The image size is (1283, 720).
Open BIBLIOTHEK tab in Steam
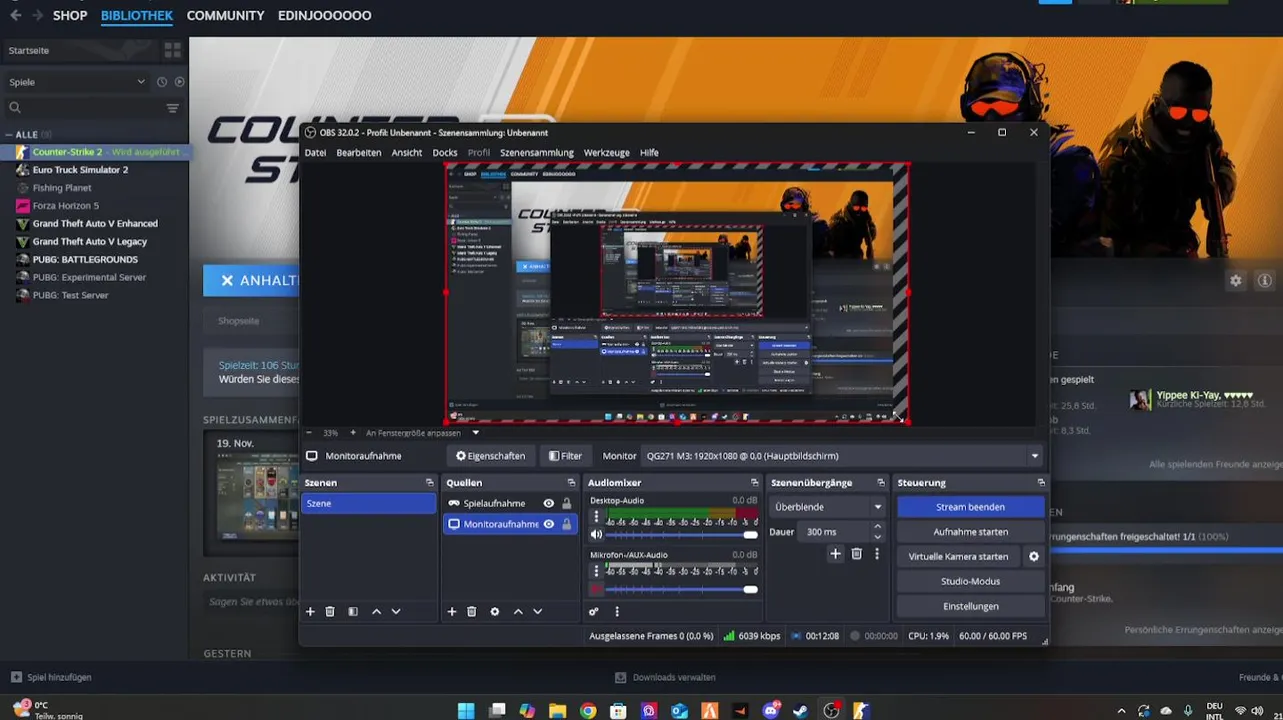tap(137, 15)
